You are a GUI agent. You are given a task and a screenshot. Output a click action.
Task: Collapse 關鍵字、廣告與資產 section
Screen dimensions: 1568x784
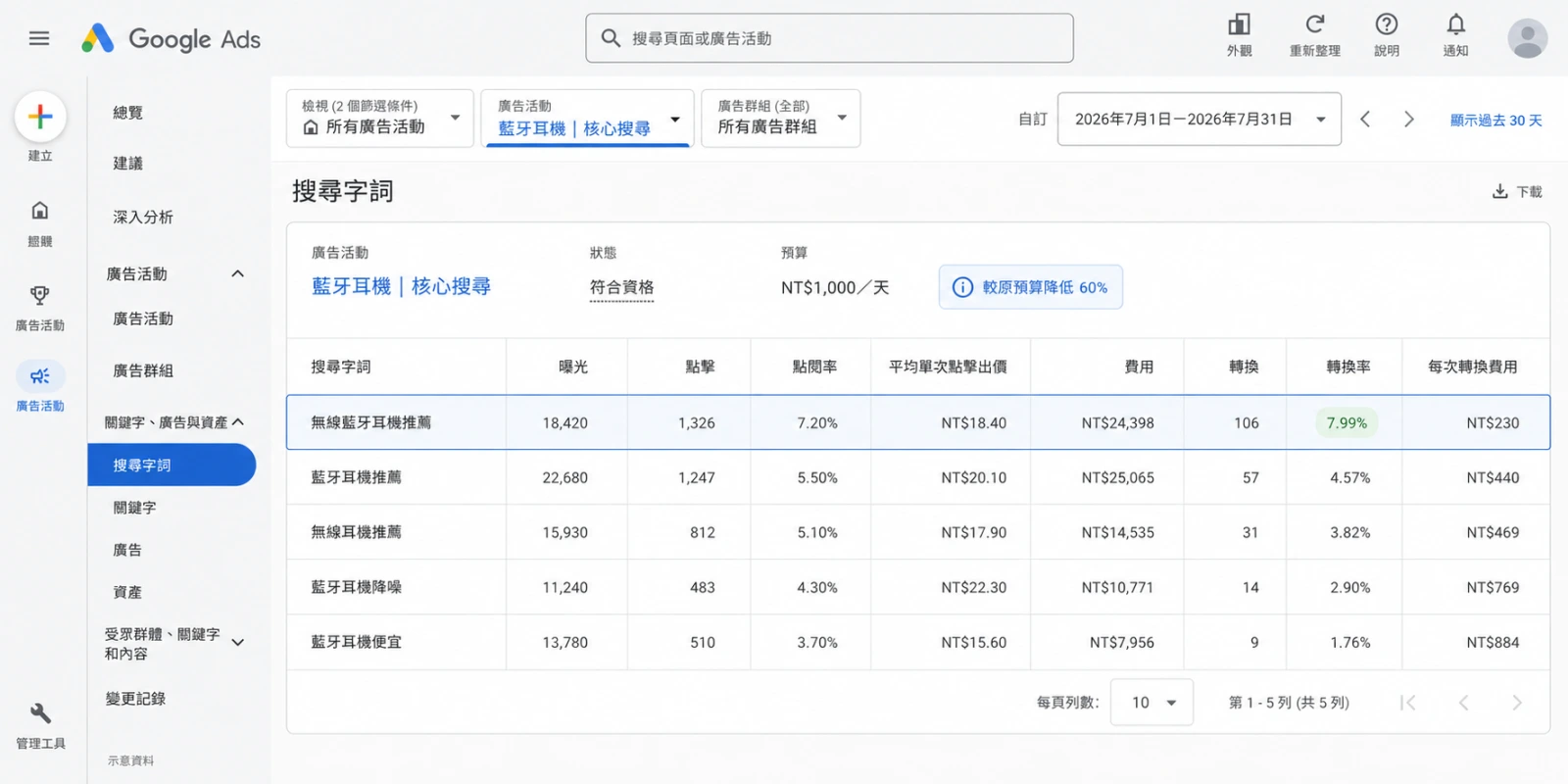tap(238, 422)
